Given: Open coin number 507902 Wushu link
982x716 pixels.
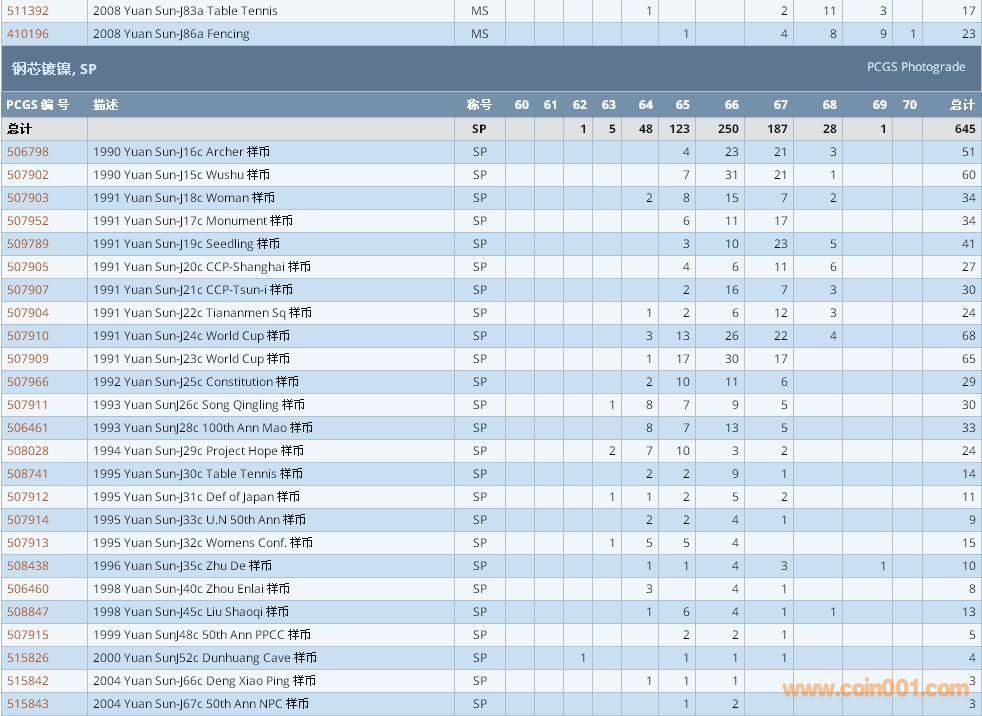Looking at the screenshot, I should [27, 175].
